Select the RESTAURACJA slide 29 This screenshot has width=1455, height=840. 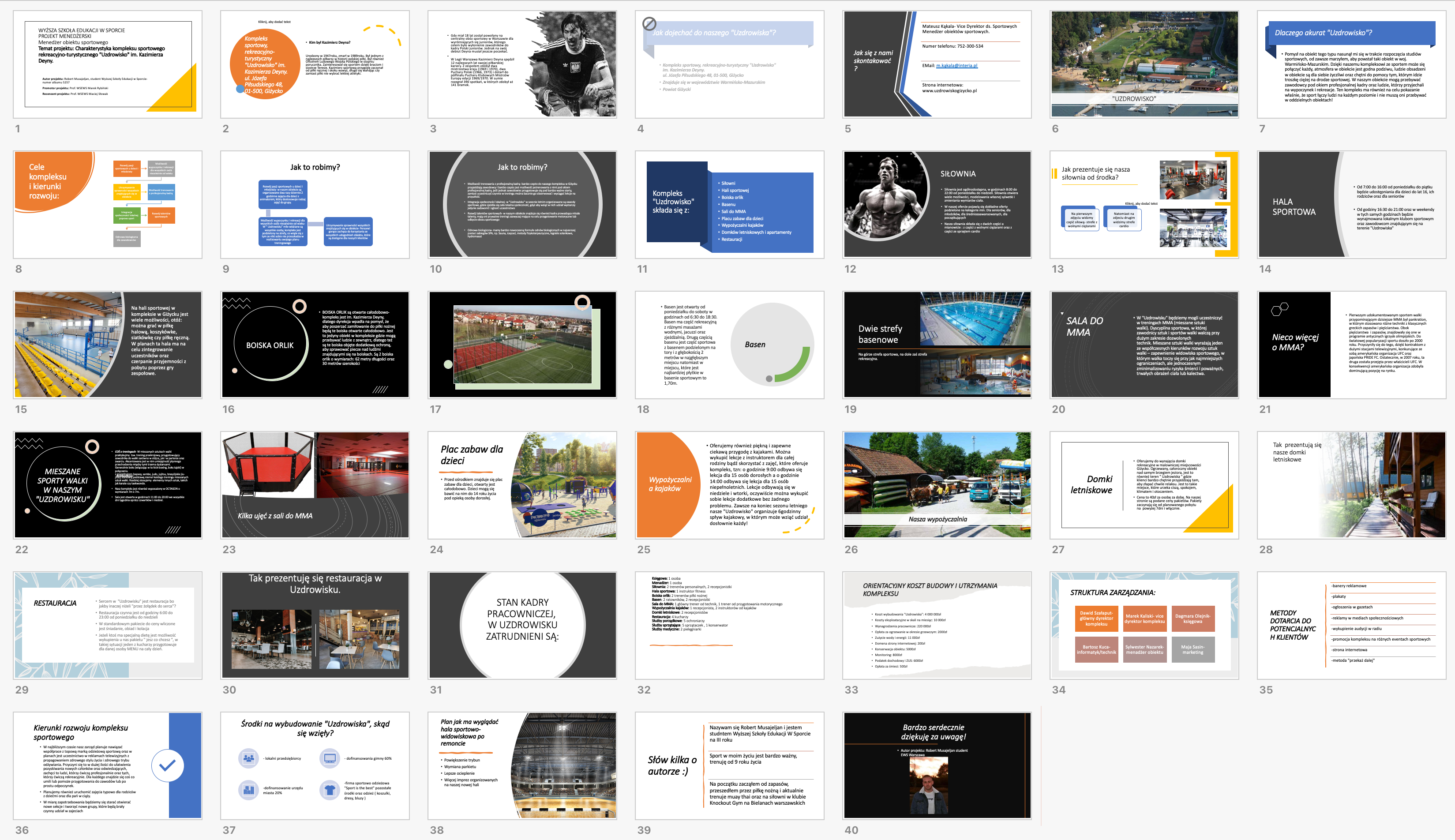pyautogui.click(x=108, y=625)
